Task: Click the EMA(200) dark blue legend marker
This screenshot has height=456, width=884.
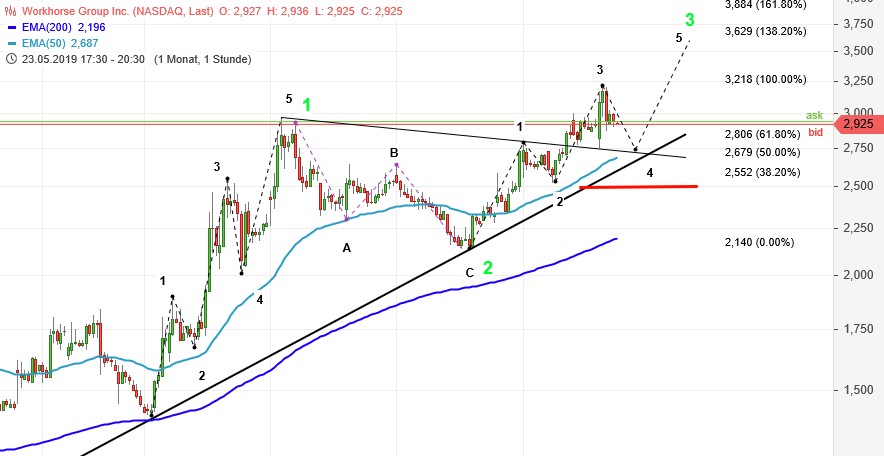Action: 11,27
